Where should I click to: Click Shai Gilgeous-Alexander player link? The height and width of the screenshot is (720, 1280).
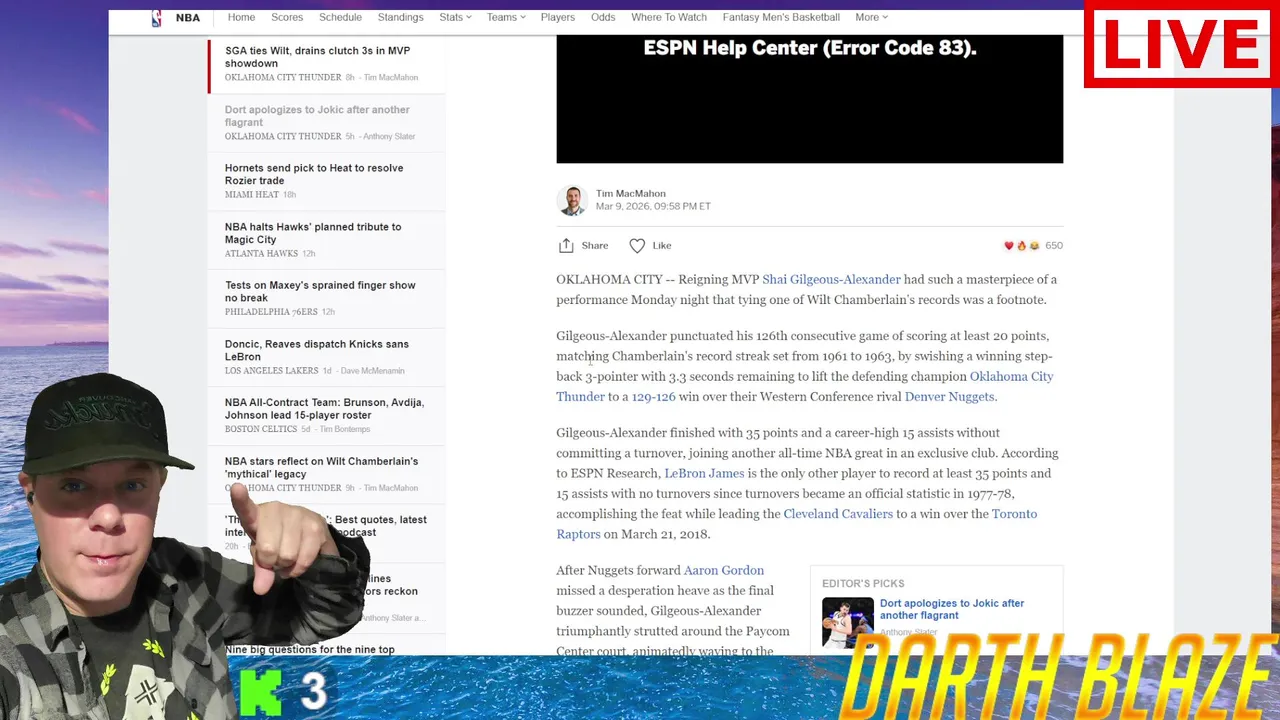coord(831,279)
